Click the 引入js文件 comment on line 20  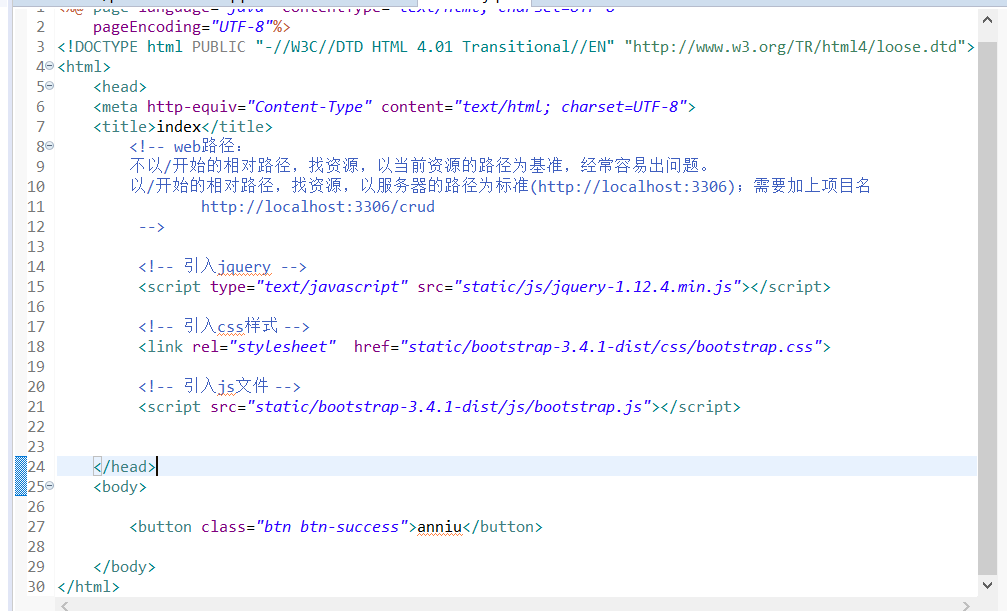[219, 386]
